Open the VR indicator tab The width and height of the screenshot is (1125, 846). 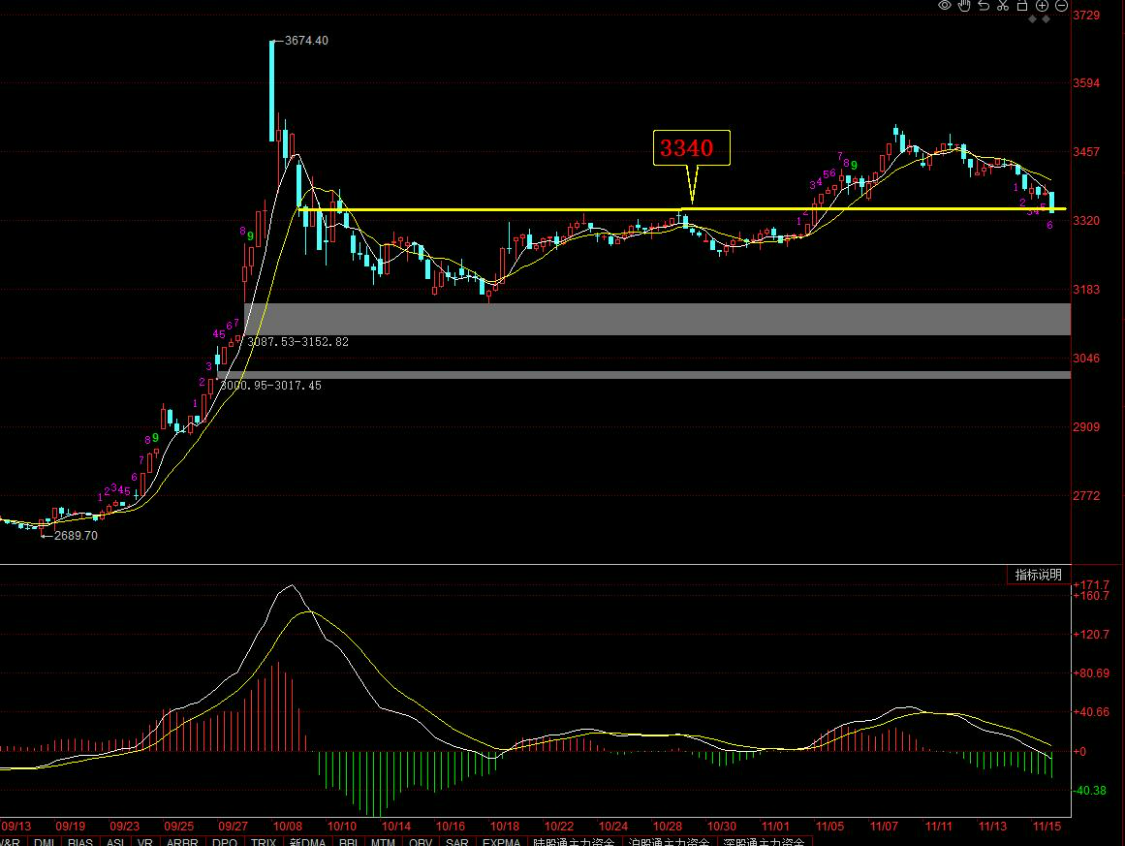pos(145,841)
